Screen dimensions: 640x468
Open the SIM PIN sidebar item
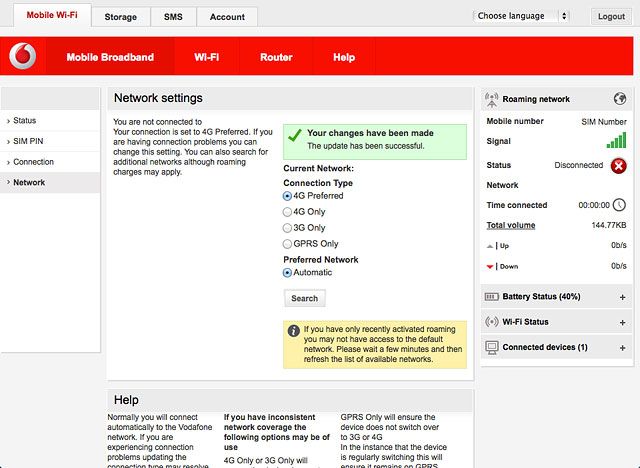[50, 141]
